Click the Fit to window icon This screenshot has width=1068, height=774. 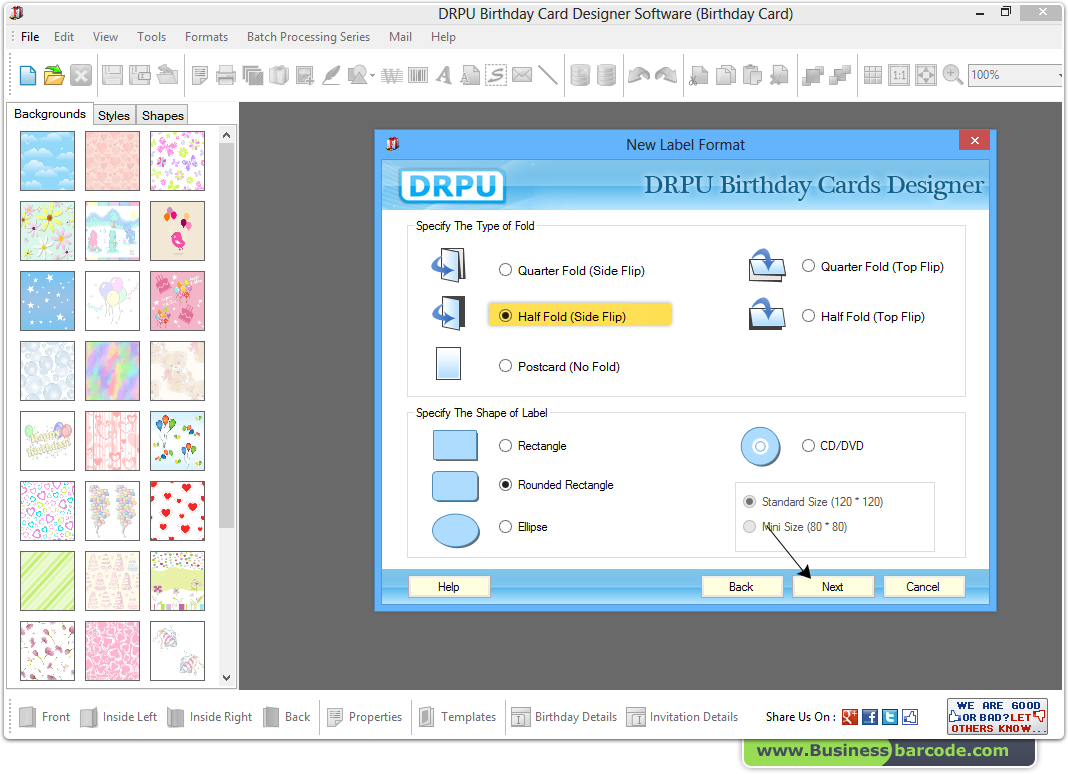point(926,75)
